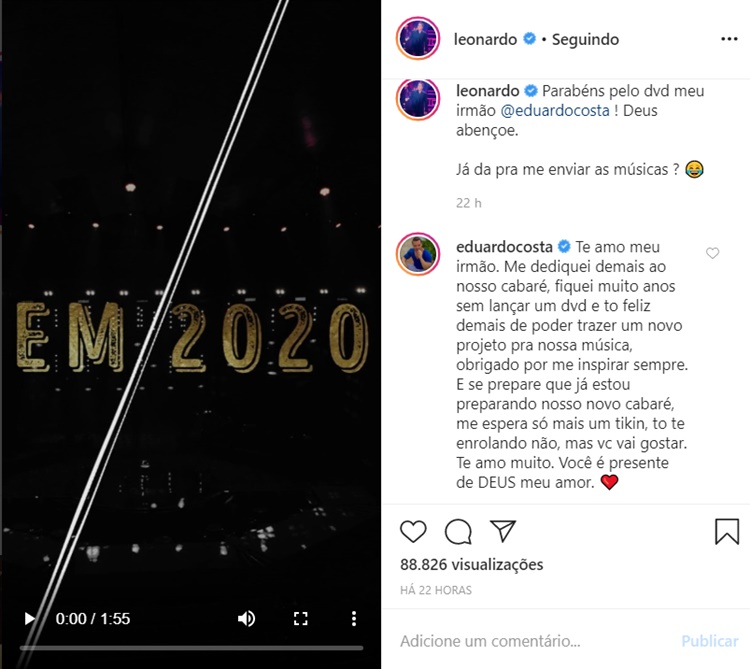
Task: Click eduardocosta commenter username
Action: (505, 247)
